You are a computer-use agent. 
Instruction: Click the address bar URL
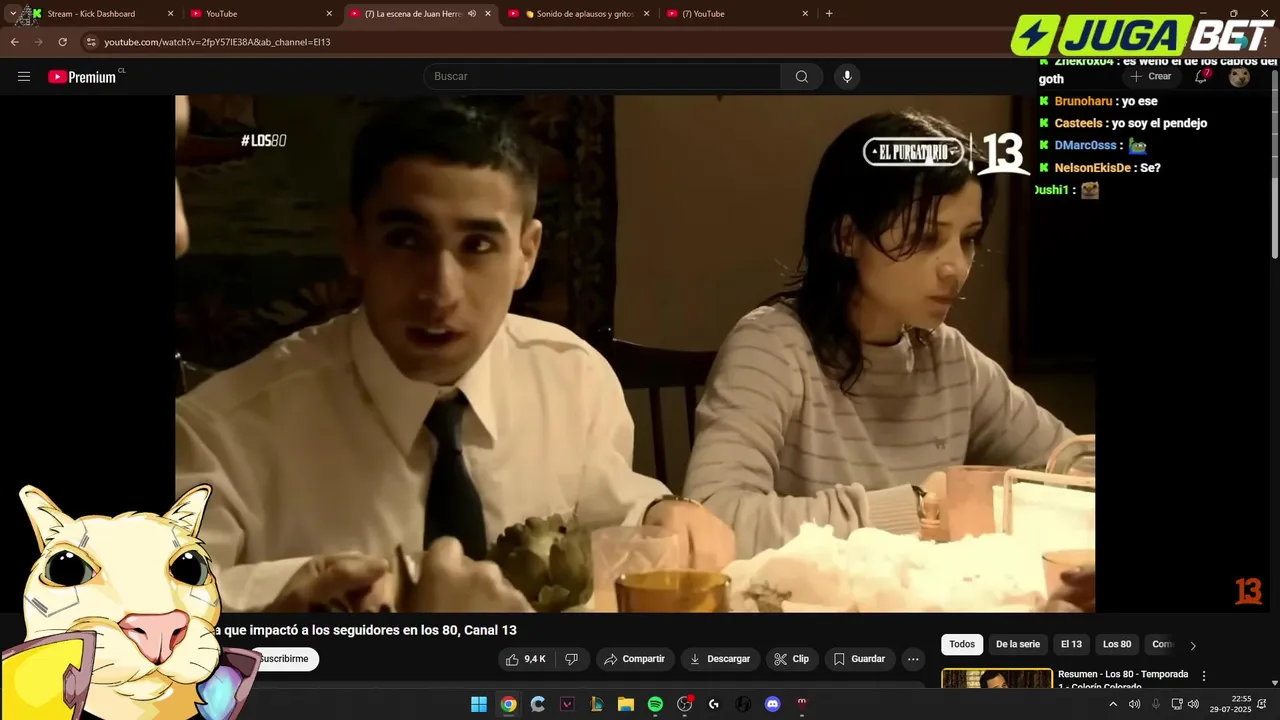click(x=217, y=42)
